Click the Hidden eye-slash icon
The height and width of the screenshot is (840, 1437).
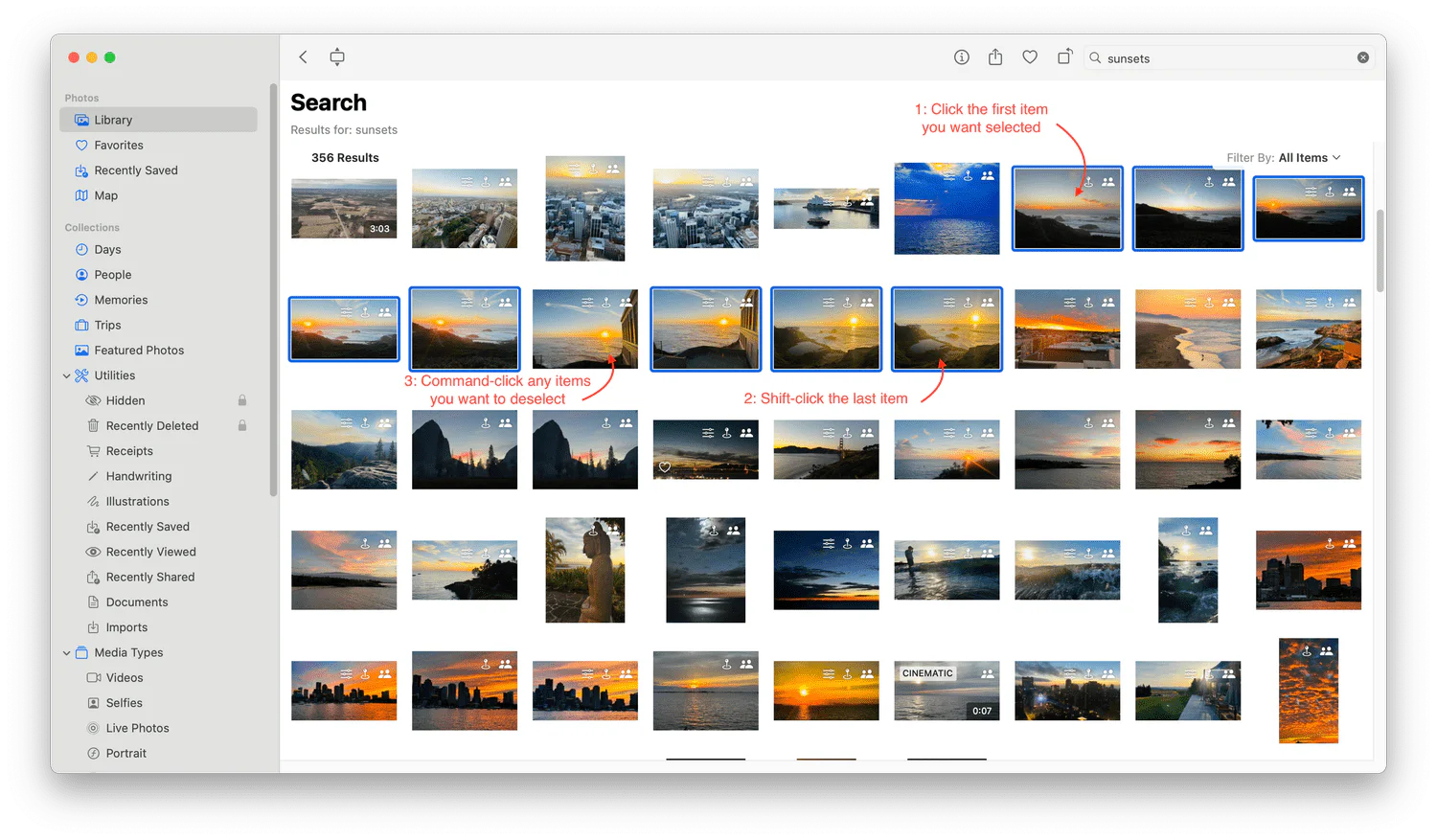point(93,400)
